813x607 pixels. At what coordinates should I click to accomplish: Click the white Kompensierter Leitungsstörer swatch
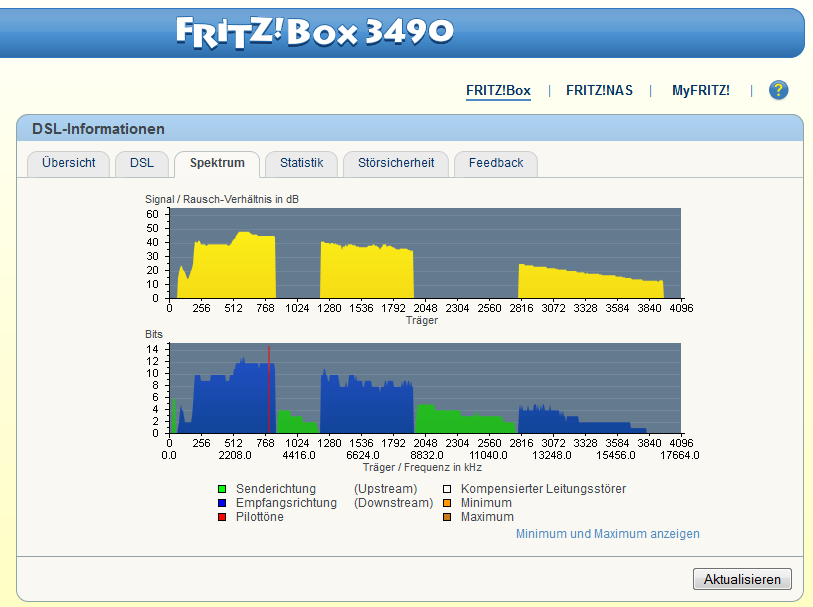[x=447, y=489]
